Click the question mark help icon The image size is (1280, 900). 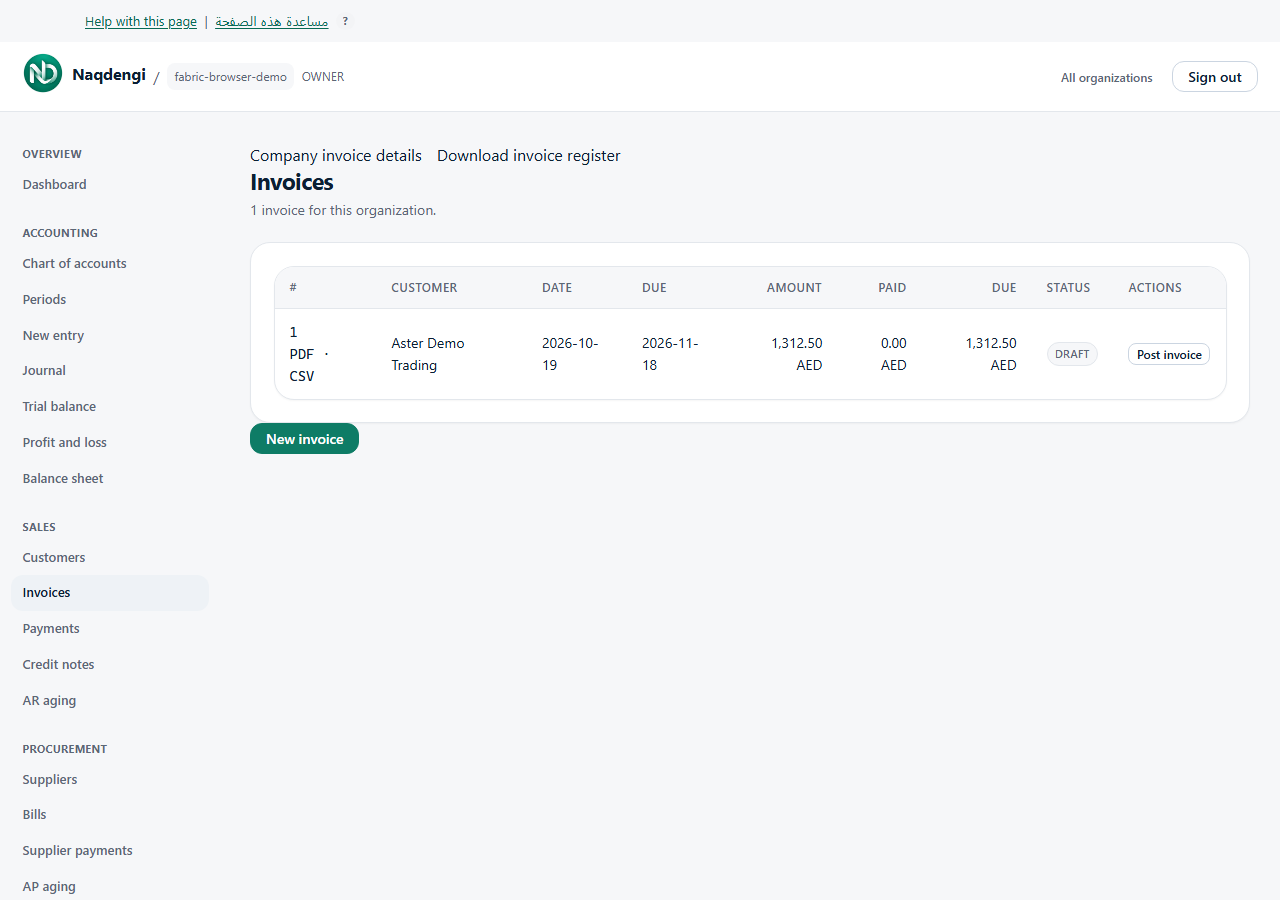[345, 21]
